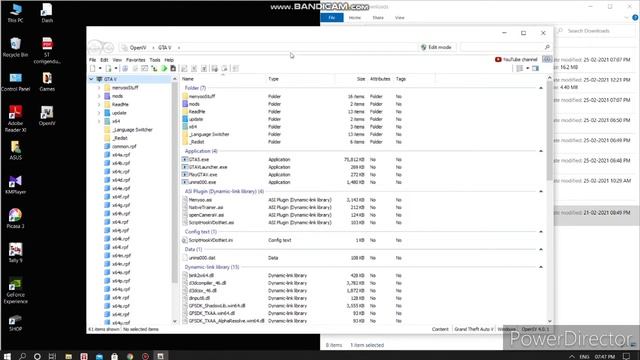The image size is (640, 360).
Task: Select the ScriptHookVDotNet.ini file
Action: click(x=211, y=240)
